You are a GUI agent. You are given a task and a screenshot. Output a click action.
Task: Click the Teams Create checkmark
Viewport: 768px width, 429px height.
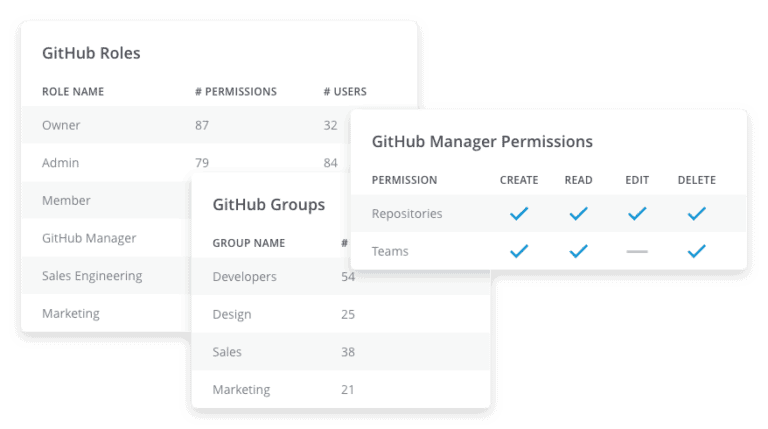click(519, 251)
